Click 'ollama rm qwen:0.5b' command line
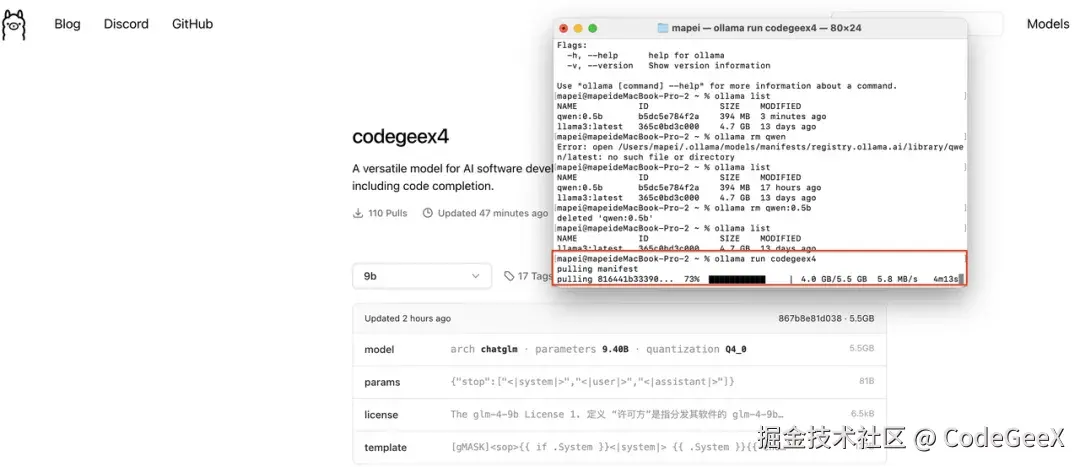The image size is (1080, 467). point(762,208)
